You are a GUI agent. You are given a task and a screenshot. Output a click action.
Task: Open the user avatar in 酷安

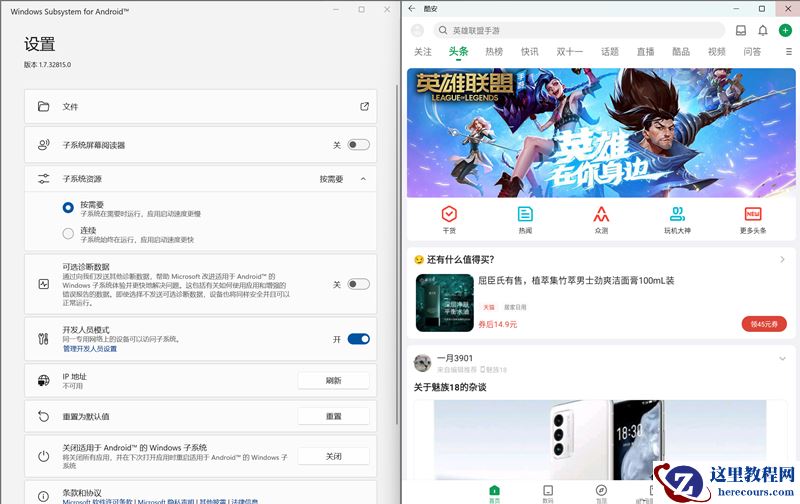pos(417,31)
